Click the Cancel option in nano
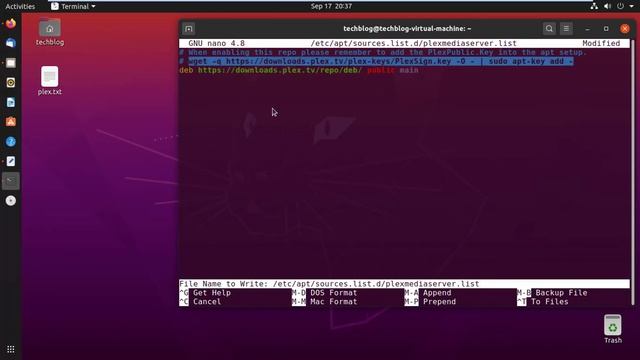This screenshot has width=640, height=360. pyautogui.click(x=200, y=302)
